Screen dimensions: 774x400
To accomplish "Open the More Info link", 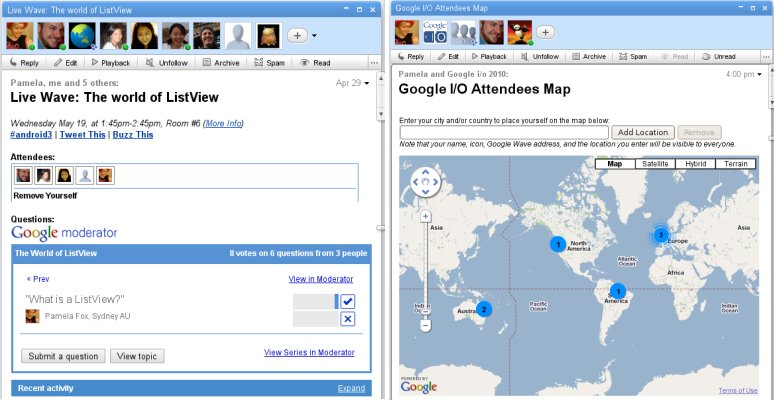I will pos(224,123).
